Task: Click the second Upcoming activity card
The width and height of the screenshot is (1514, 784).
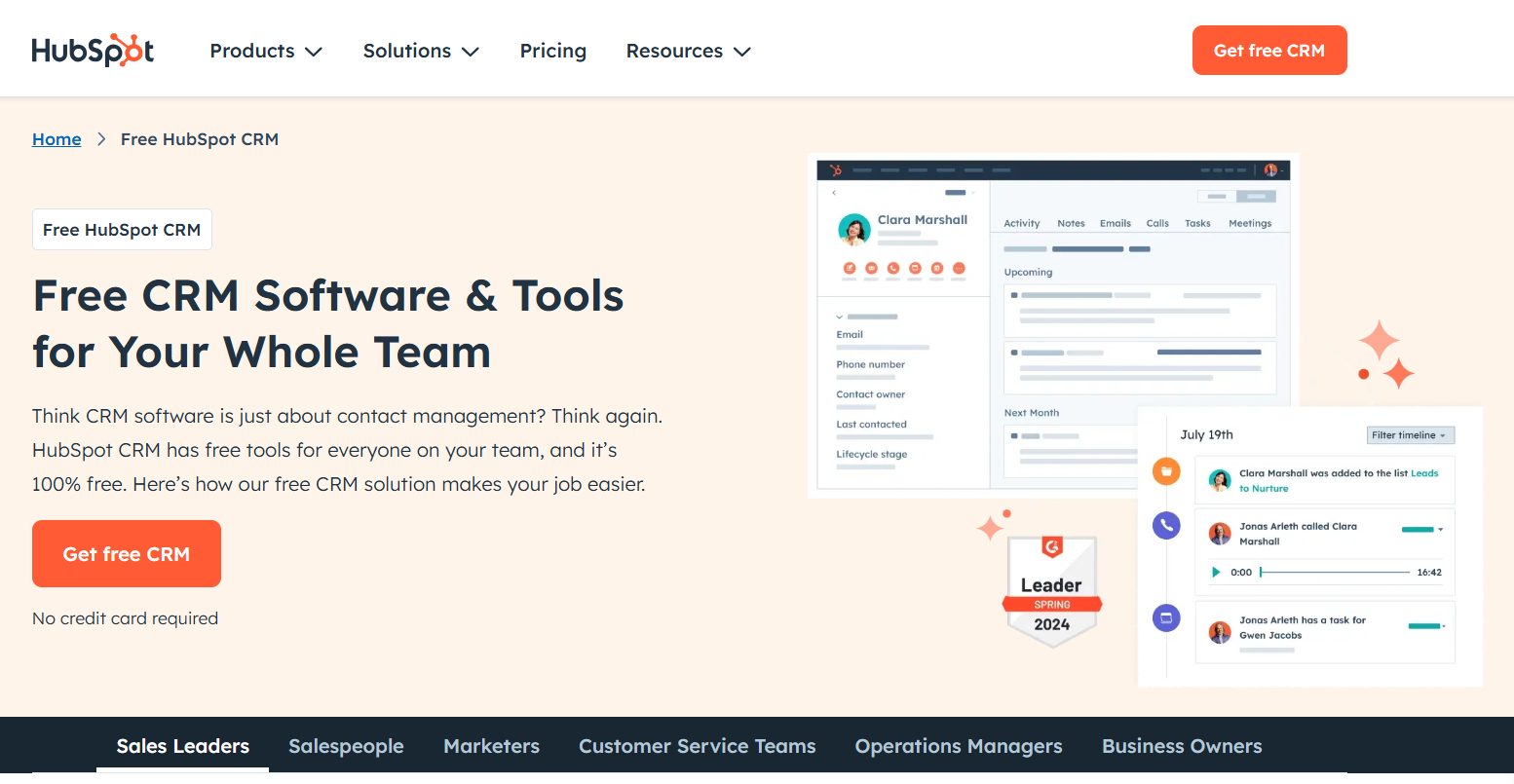Action: (x=1140, y=368)
